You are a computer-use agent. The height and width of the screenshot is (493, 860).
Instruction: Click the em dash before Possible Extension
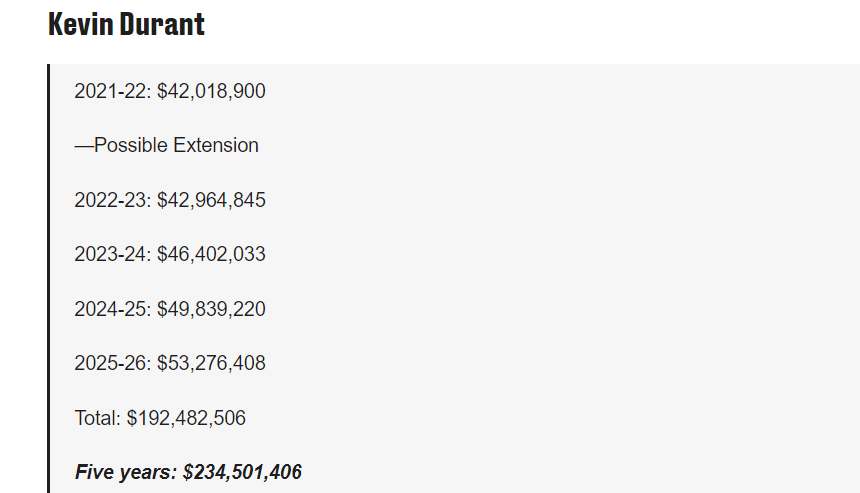[84, 146]
